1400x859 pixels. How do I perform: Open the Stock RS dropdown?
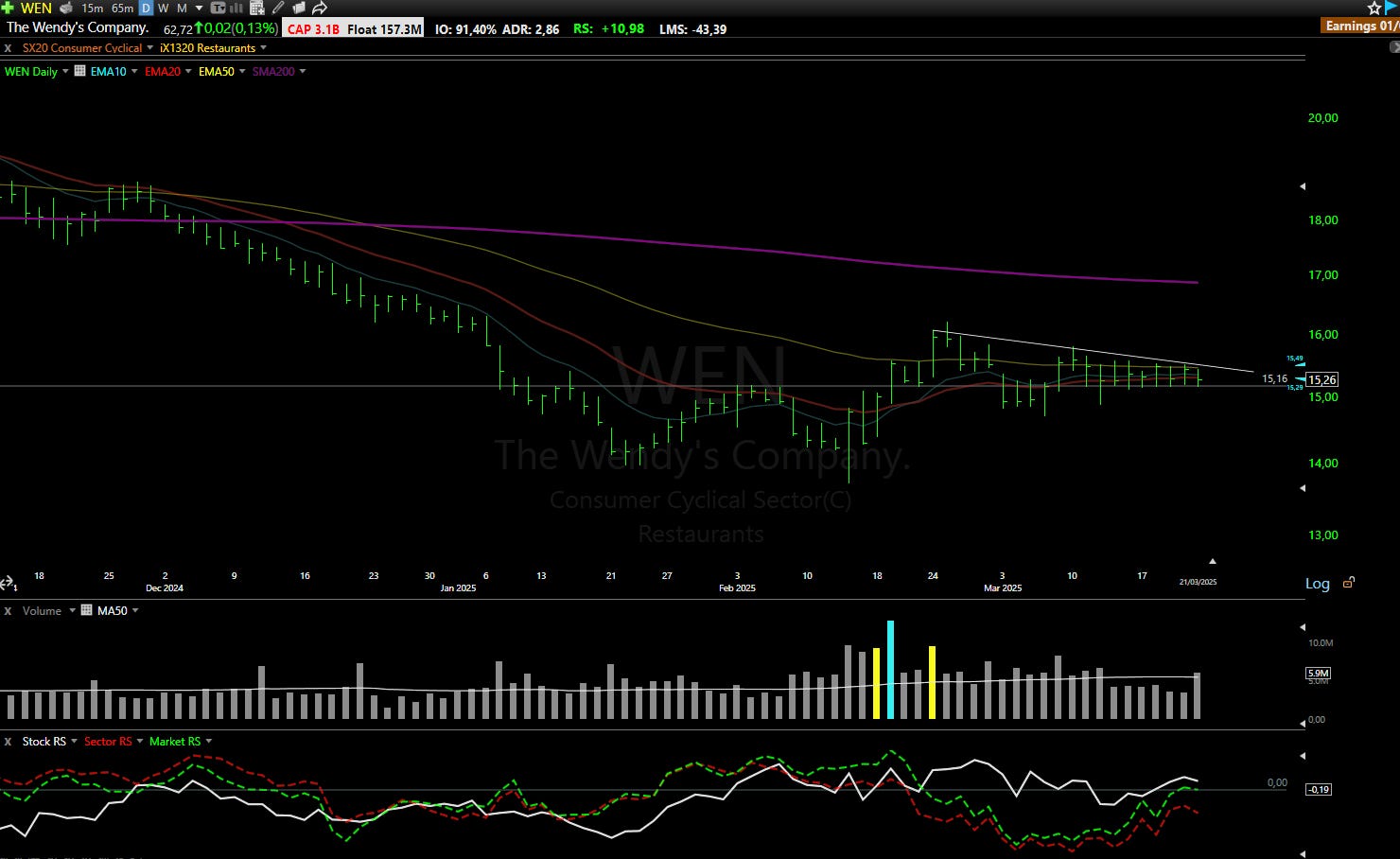74,741
